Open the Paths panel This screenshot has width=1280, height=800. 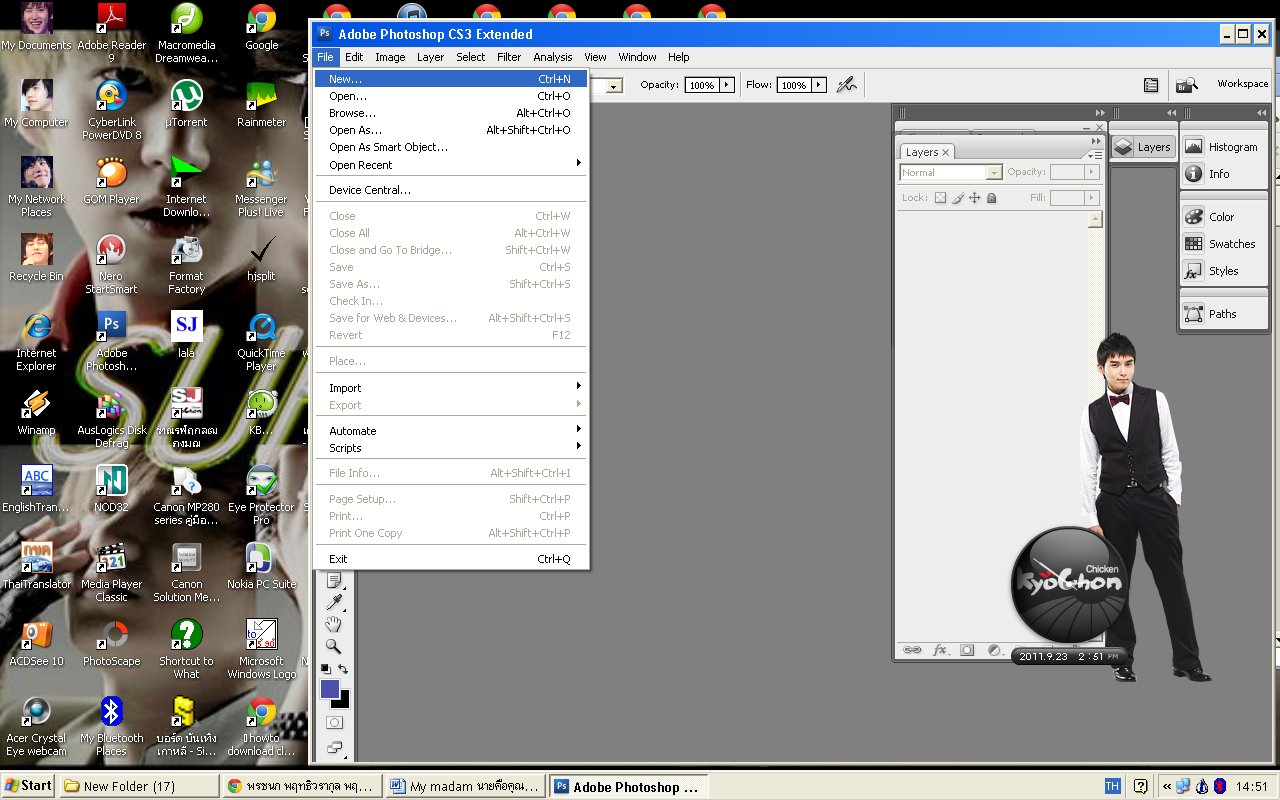click(x=1223, y=314)
